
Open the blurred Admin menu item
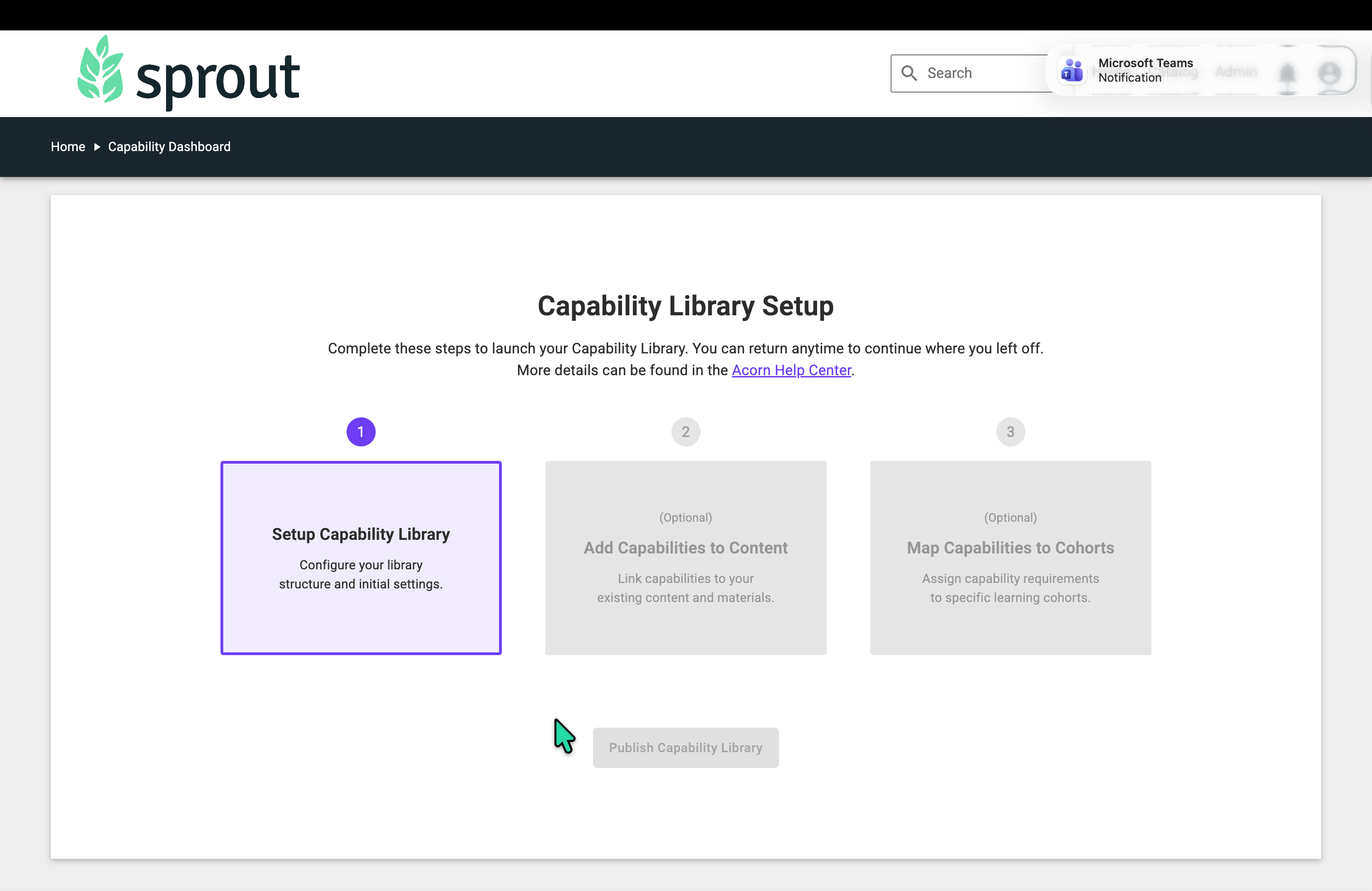(x=1236, y=72)
